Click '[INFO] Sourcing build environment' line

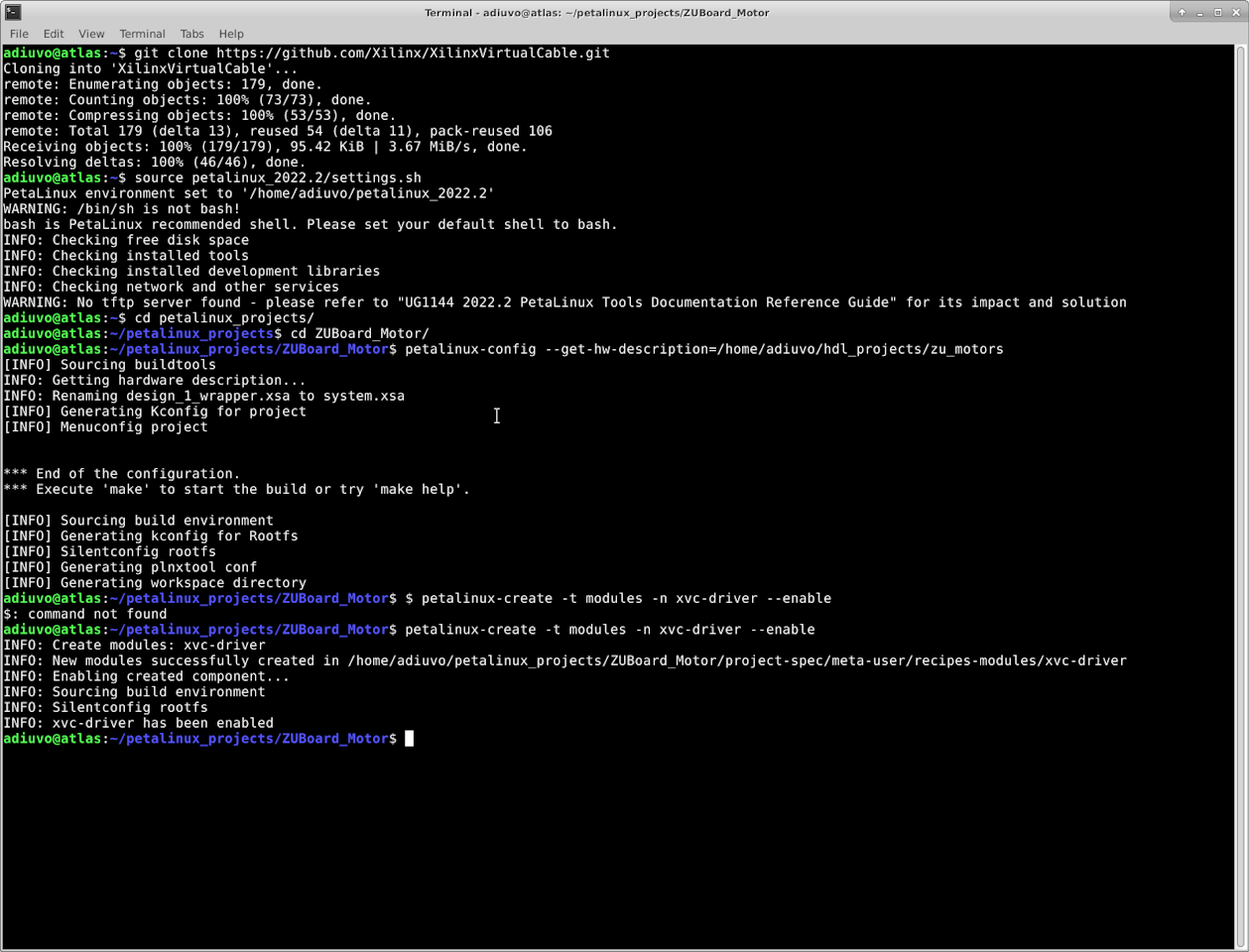point(138,520)
